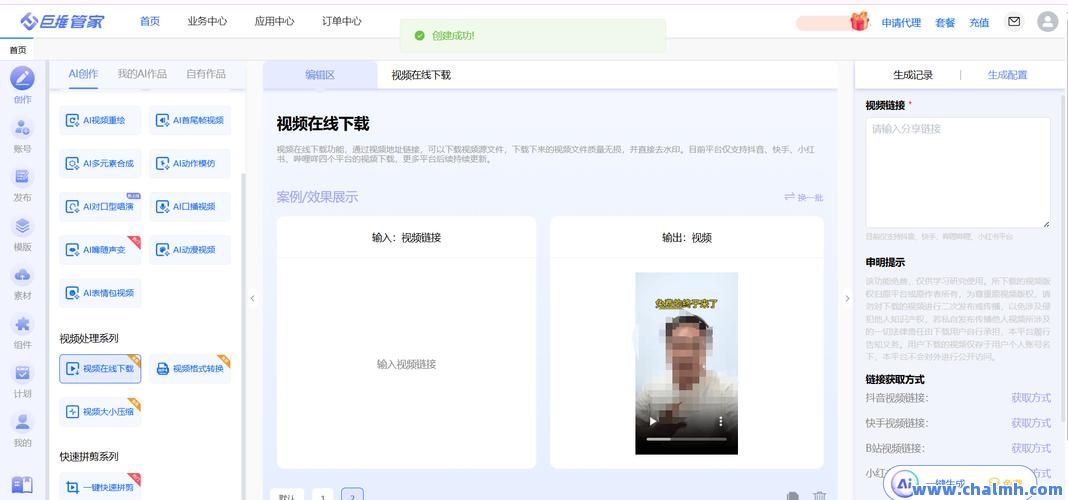
Task: Select the 视频大小压缩 tool
Action: (100, 411)
